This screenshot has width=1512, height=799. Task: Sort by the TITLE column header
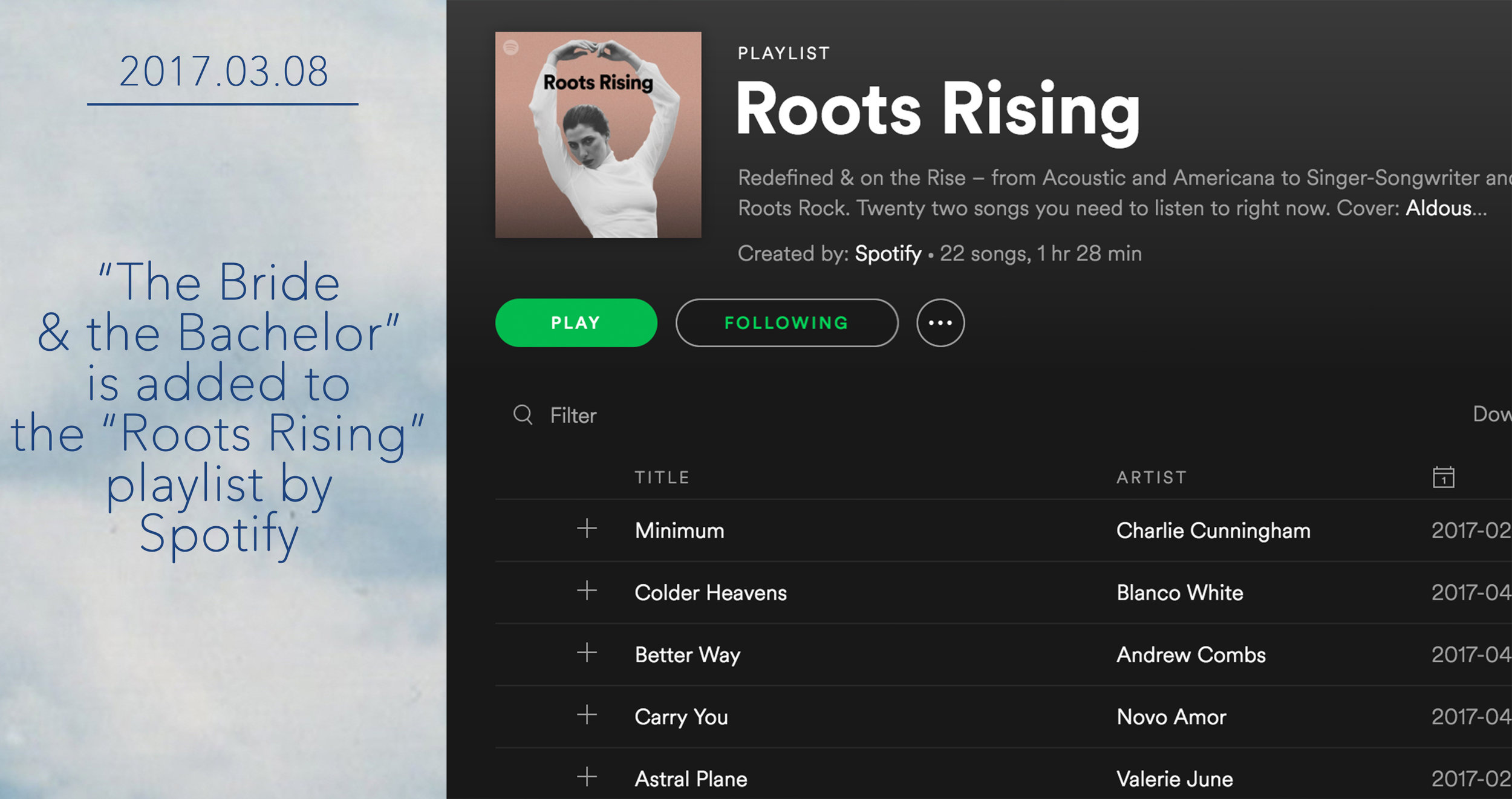click(x=662, y=477)
